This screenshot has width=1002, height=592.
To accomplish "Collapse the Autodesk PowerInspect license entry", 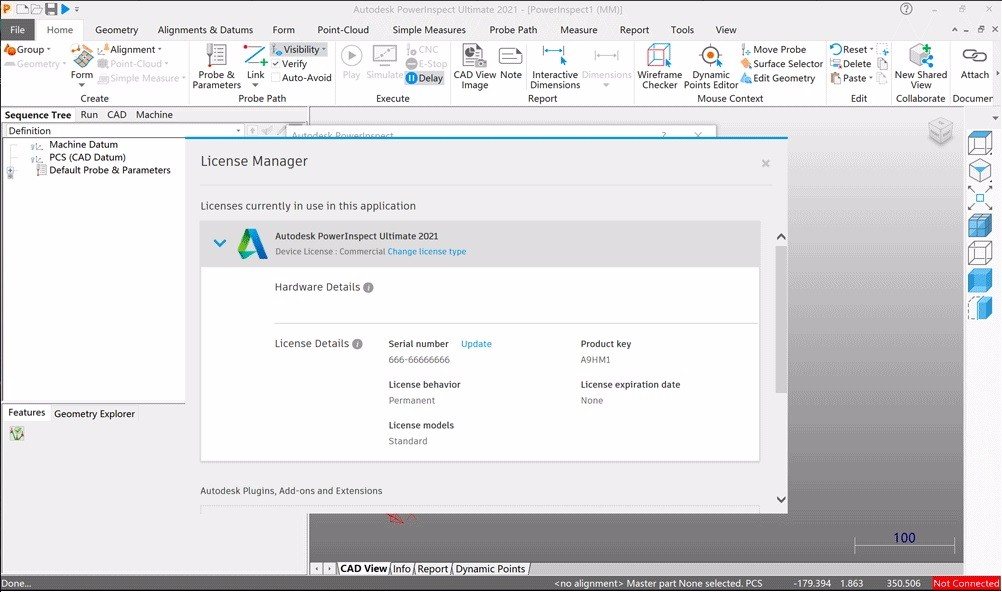I will [219, 242].
